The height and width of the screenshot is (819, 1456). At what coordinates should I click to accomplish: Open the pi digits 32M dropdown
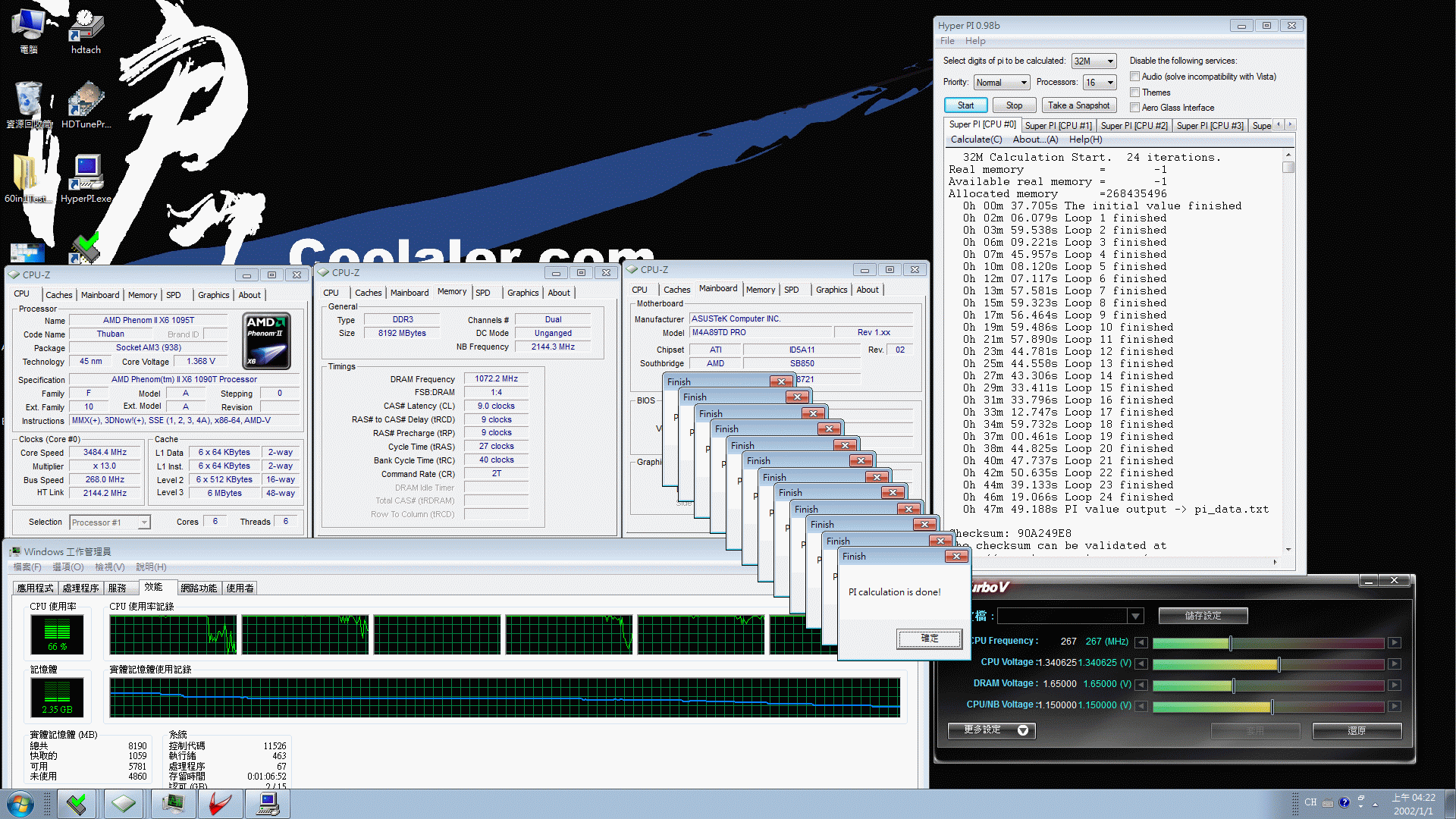pyautogui.click(x=1094, y=61)
